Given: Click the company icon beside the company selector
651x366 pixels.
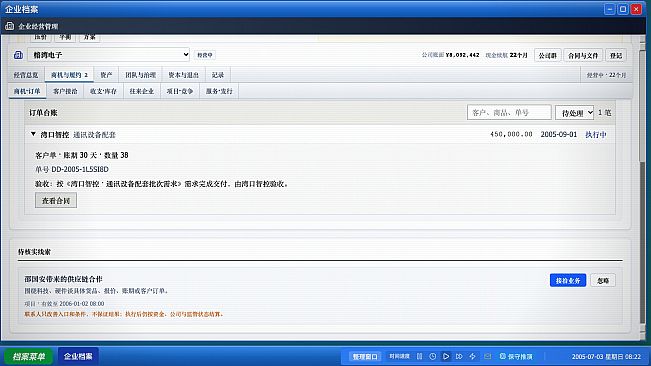Looking at the screenshot, I should point(18,55).
